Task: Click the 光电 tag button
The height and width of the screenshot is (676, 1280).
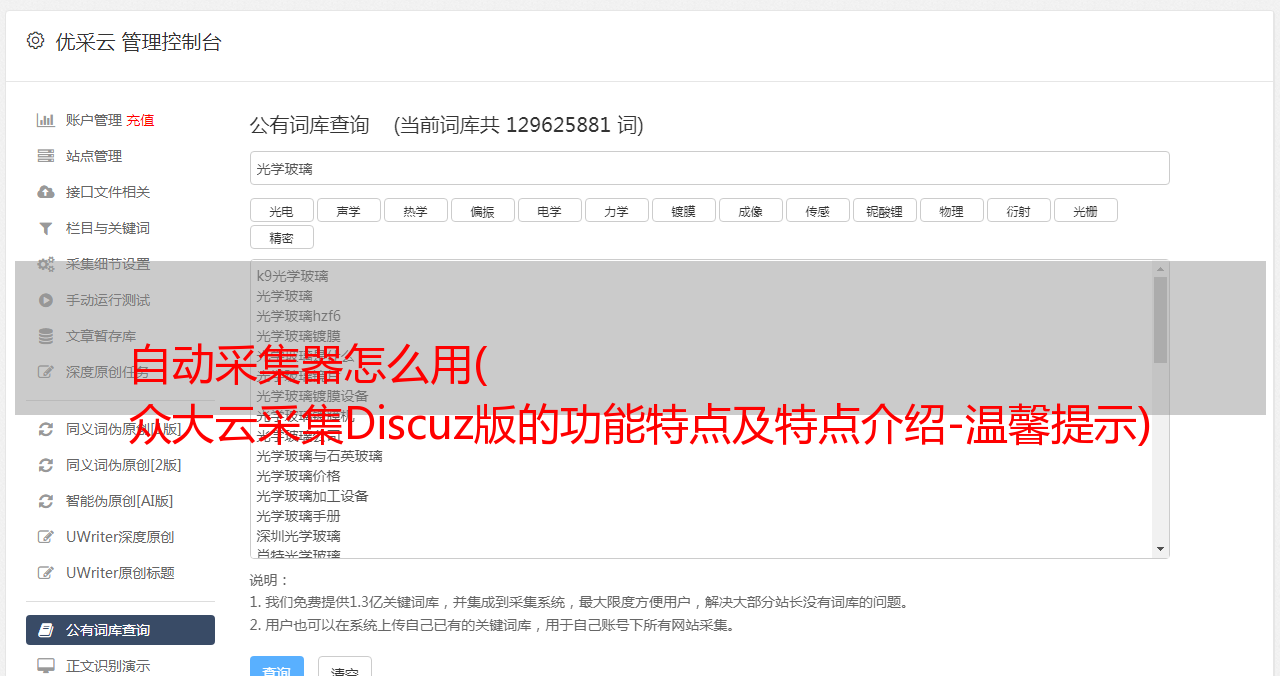Action: tap(281, 211)
